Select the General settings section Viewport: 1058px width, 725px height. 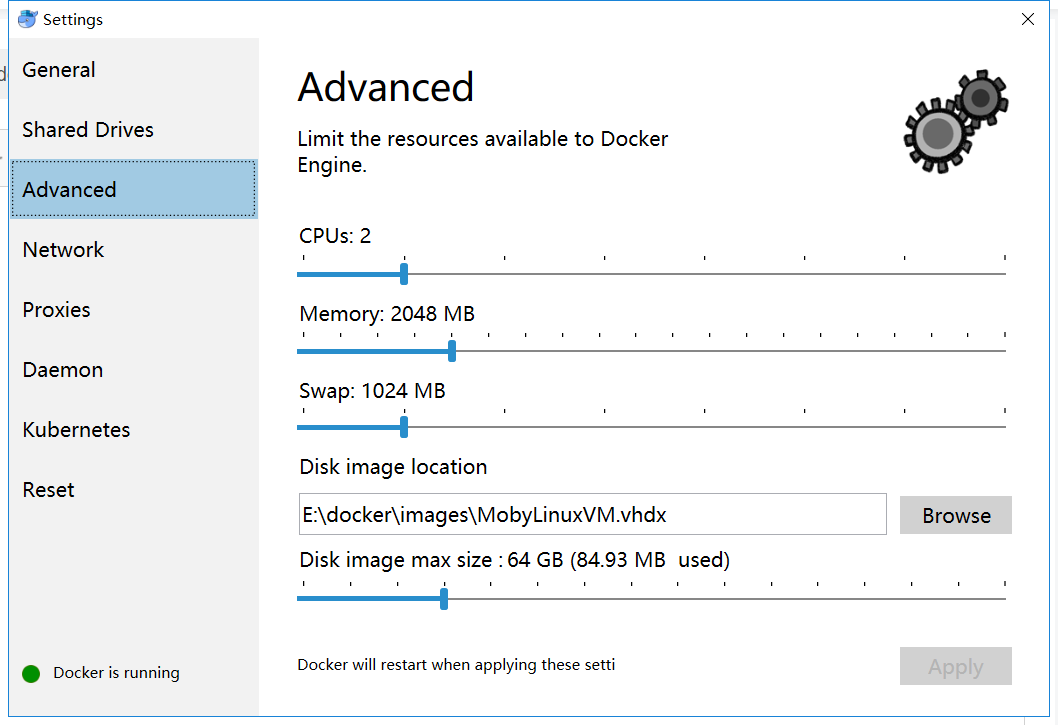(x=58, y=70)
